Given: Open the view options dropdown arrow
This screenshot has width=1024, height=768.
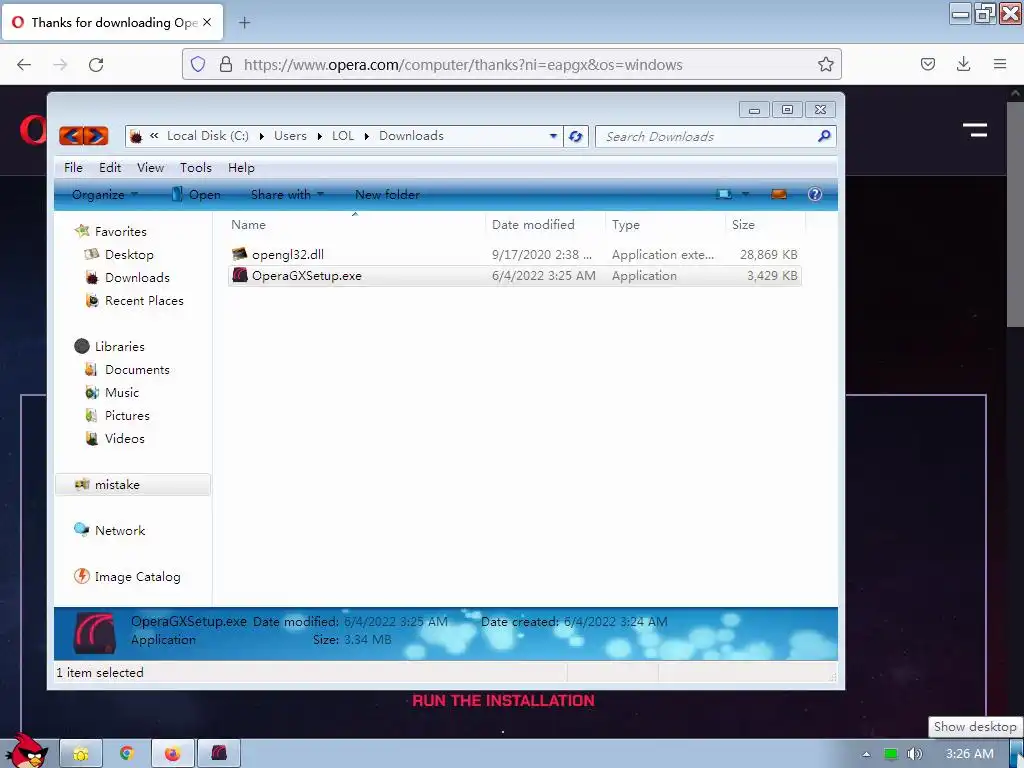Looking at the screenshot, I should pyautogui.click(x=745, y=194).
